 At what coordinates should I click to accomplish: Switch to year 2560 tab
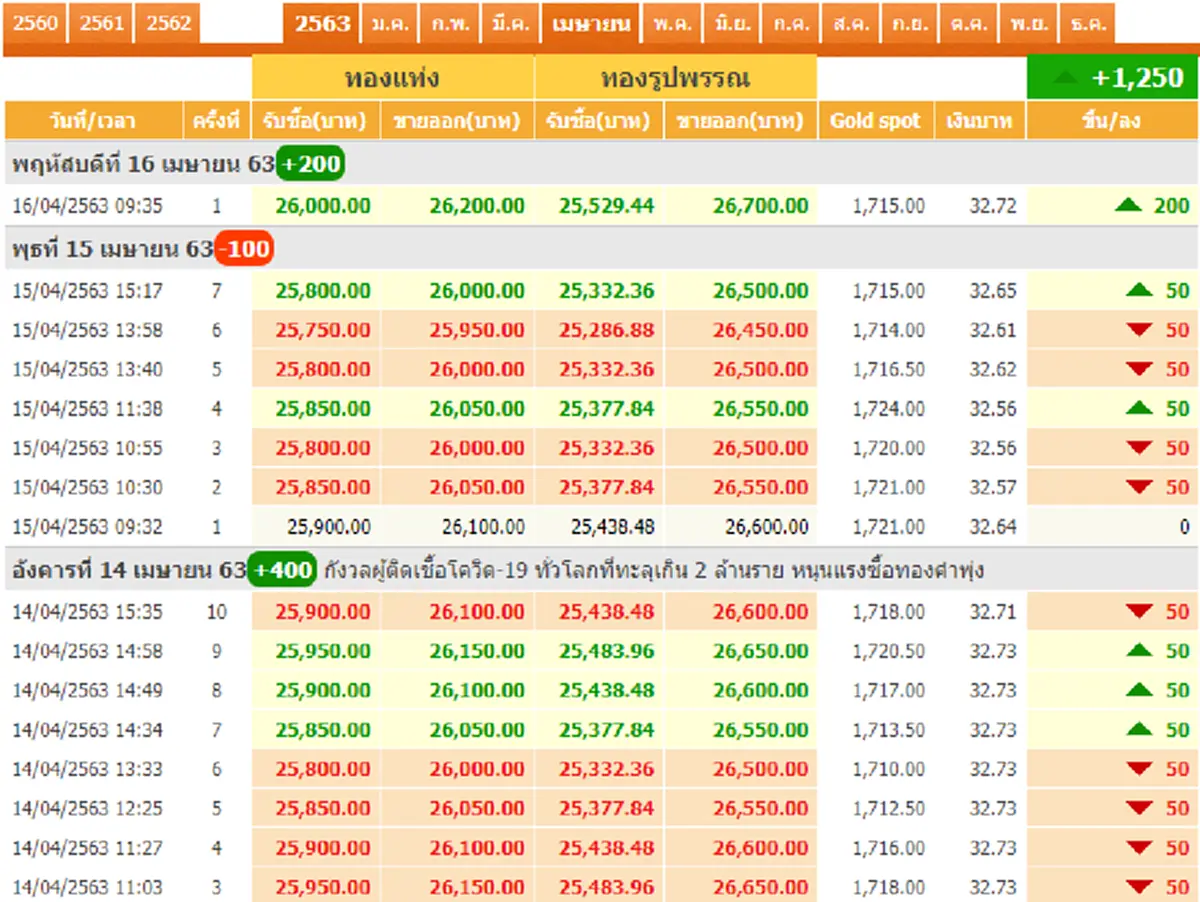click(35, 22)
